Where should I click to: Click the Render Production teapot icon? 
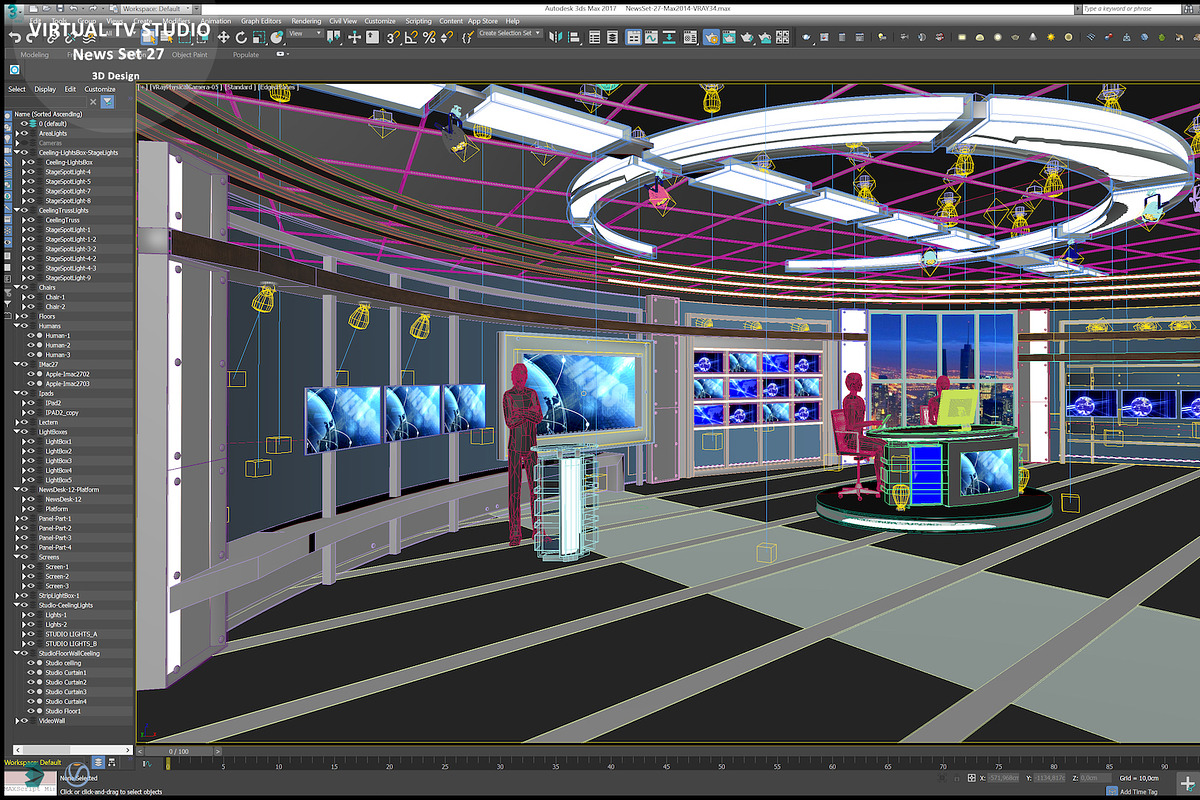click(746, 37)
